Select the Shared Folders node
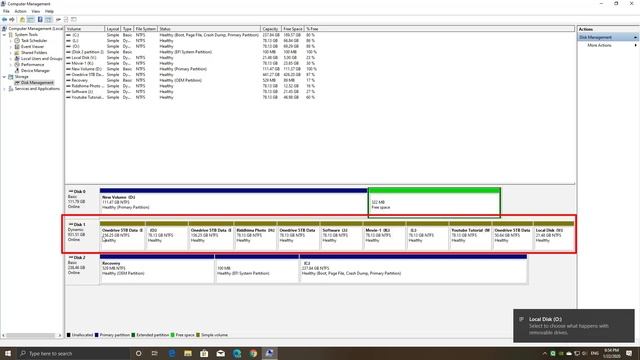The height and width of the screenshot is (360, 640). pos(33,53)
